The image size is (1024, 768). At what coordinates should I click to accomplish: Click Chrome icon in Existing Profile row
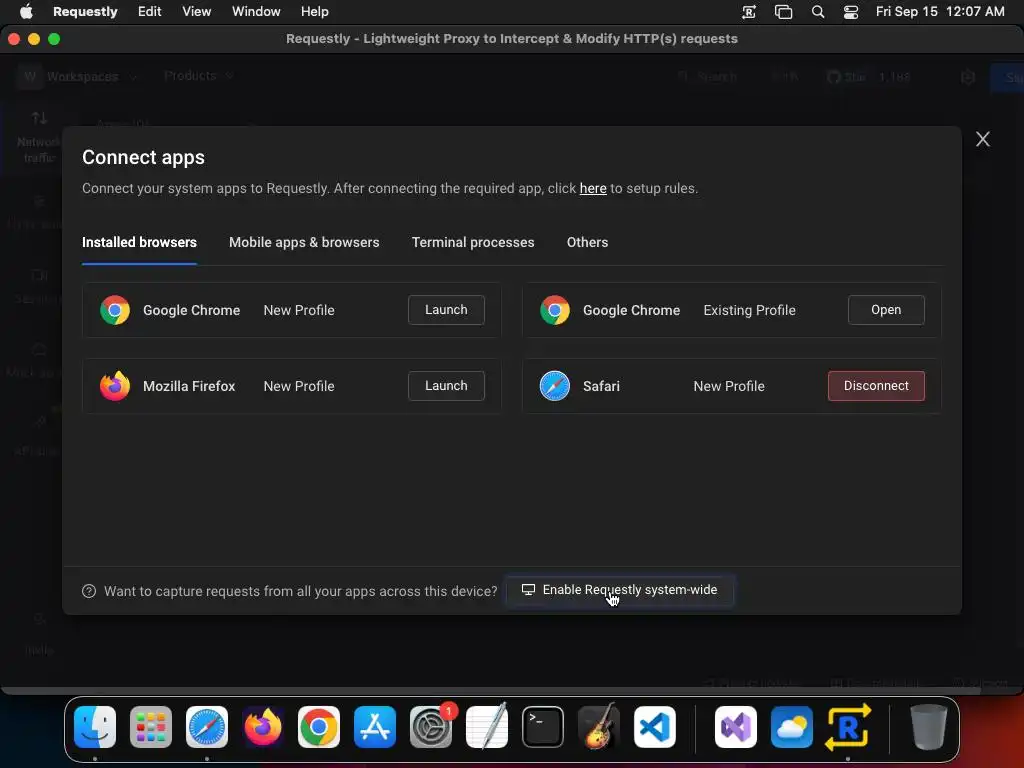[x=555, y=310]
